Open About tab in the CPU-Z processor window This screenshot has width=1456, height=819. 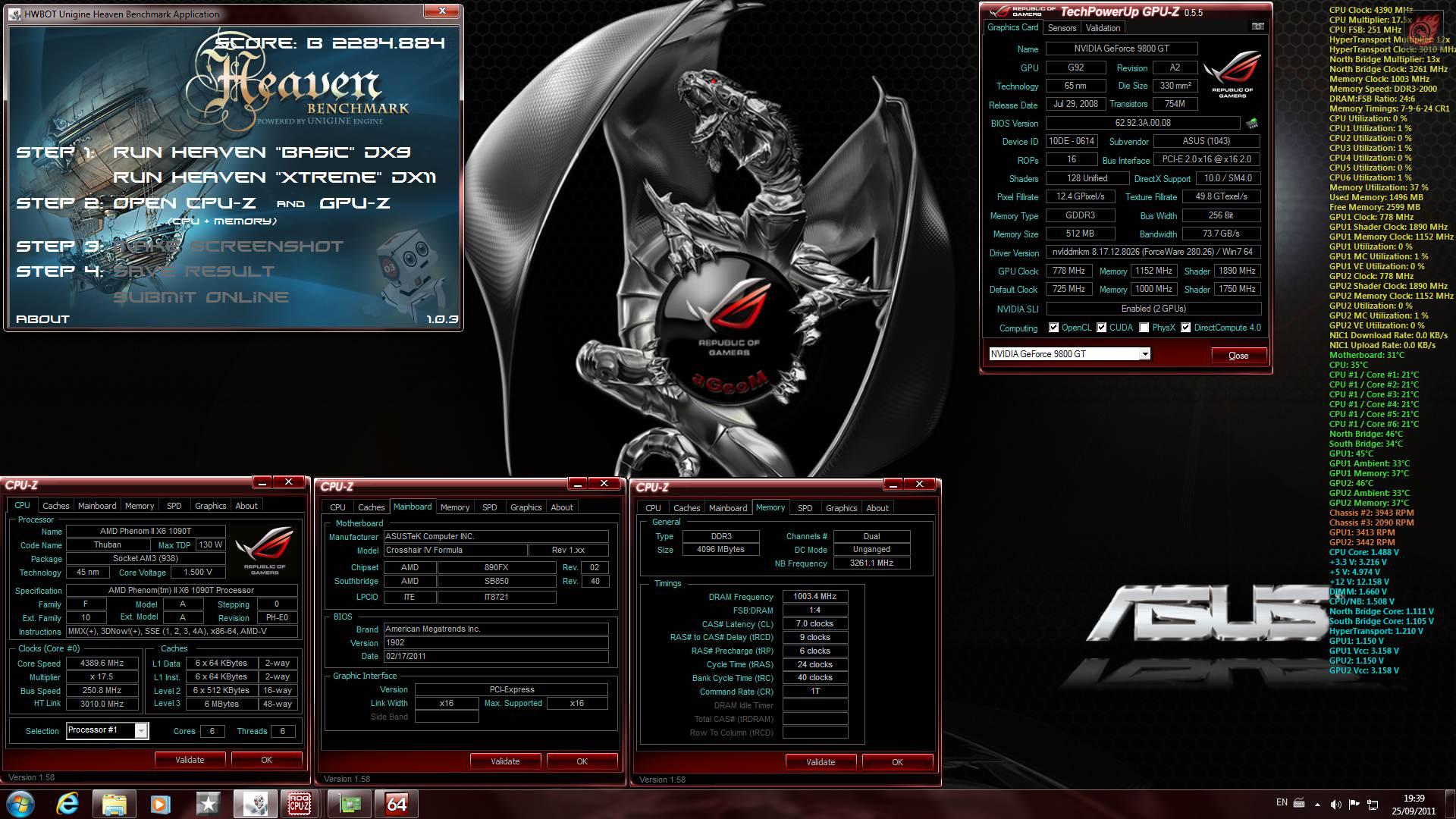tap(246, 506)
